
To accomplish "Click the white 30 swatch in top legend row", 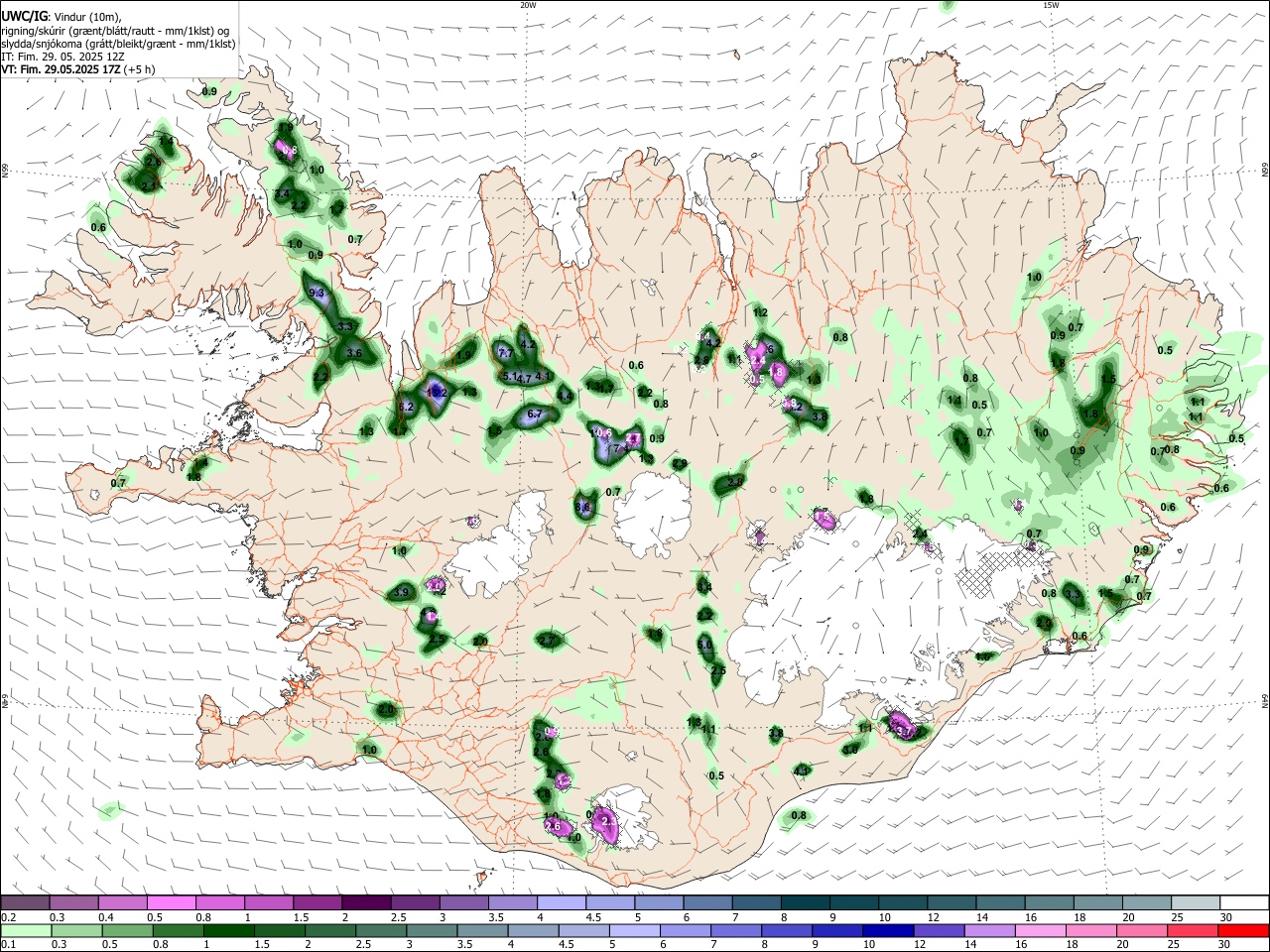I will pos(1245,903).
